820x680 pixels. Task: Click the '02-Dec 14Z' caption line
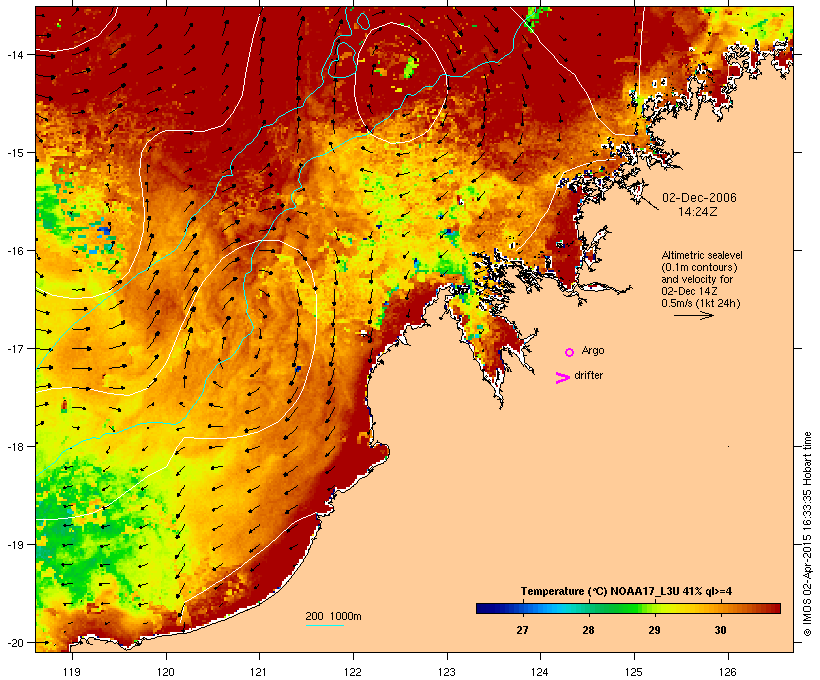tap(689, 291)
